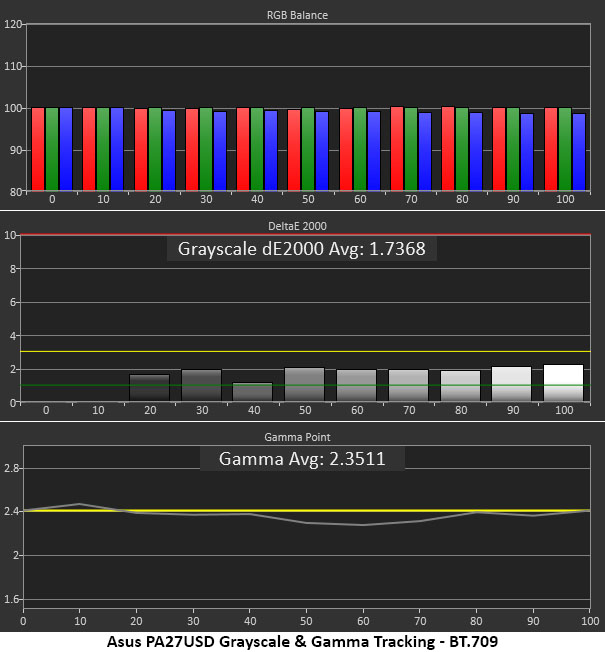Click the DeltaE bar at 30
605x652 pixels.
tap(202, 385)
